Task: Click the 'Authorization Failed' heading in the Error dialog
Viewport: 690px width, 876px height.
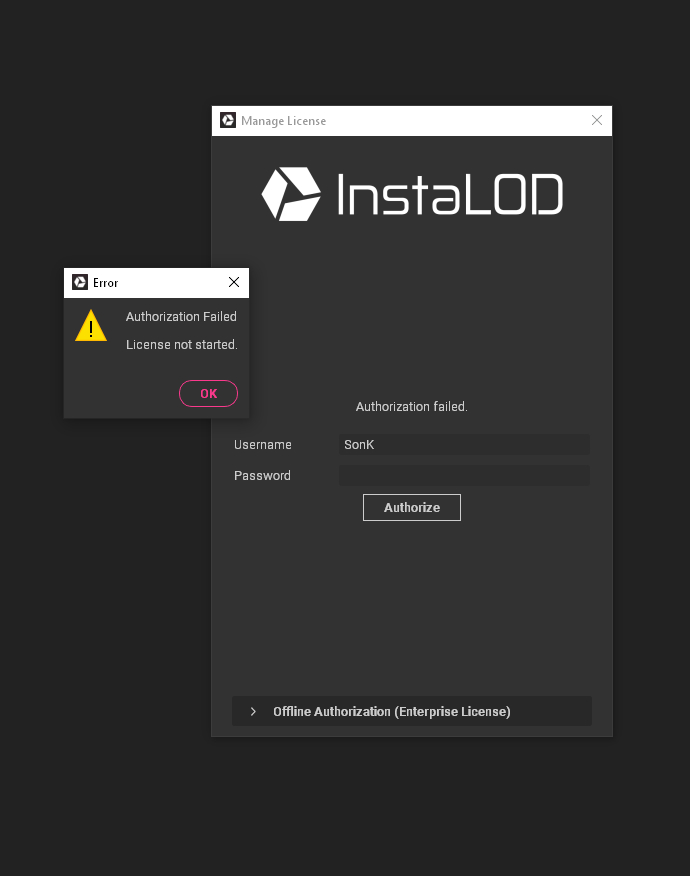Action: click(x=181, y=317)
